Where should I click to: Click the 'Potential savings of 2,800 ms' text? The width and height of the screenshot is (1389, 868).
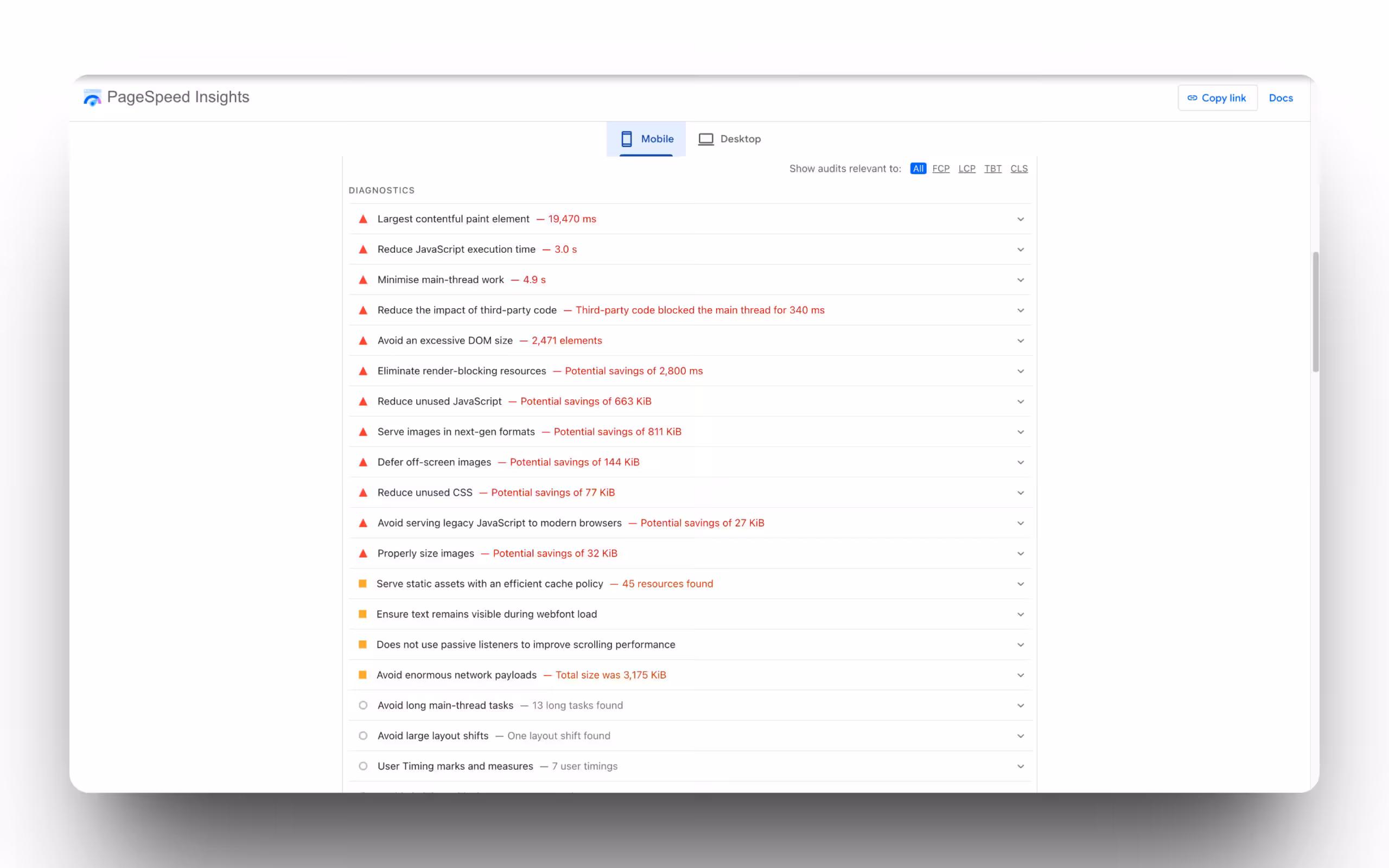(634, 372)
